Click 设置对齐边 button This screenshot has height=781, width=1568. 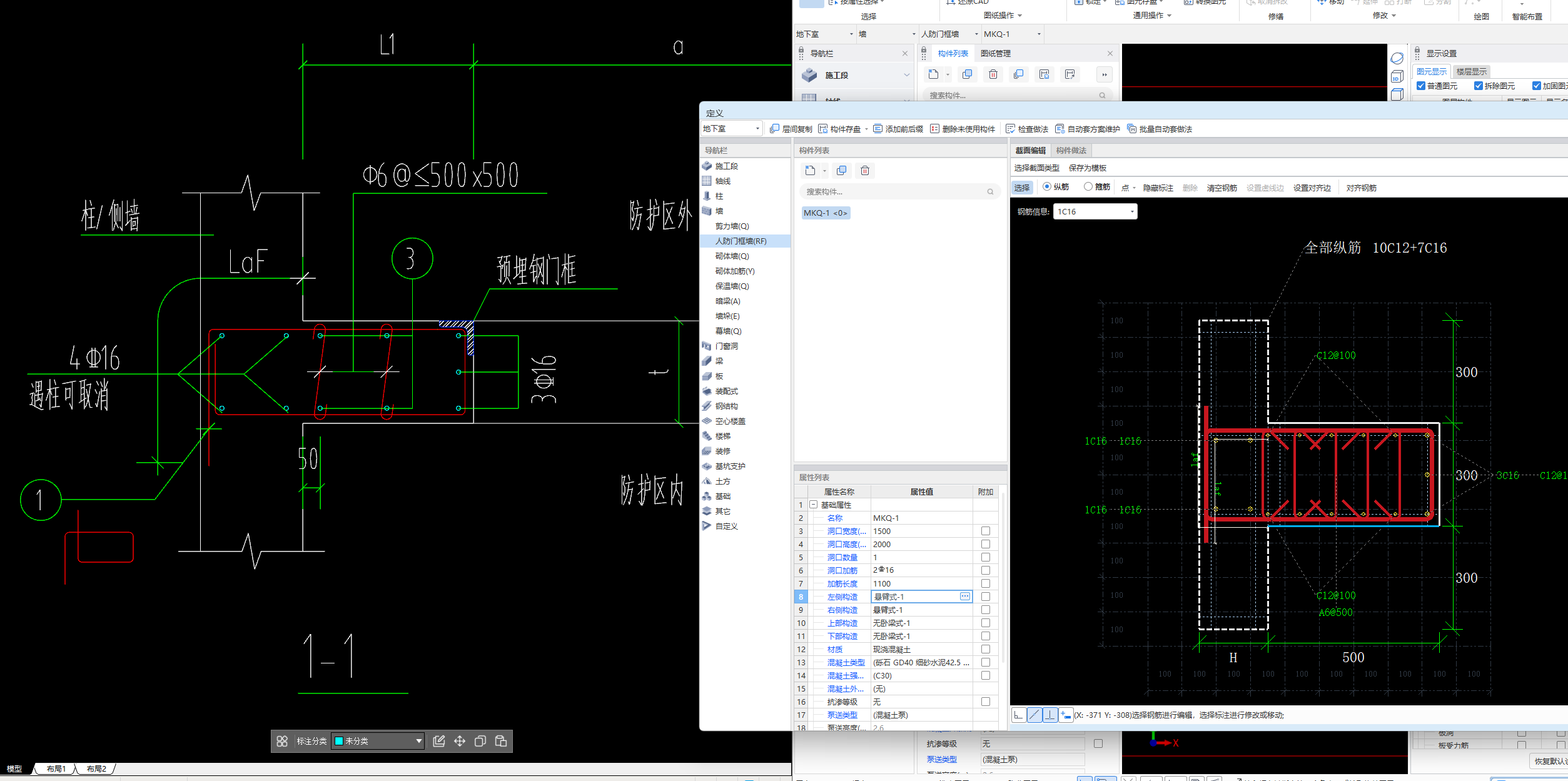coord(1312,188)
